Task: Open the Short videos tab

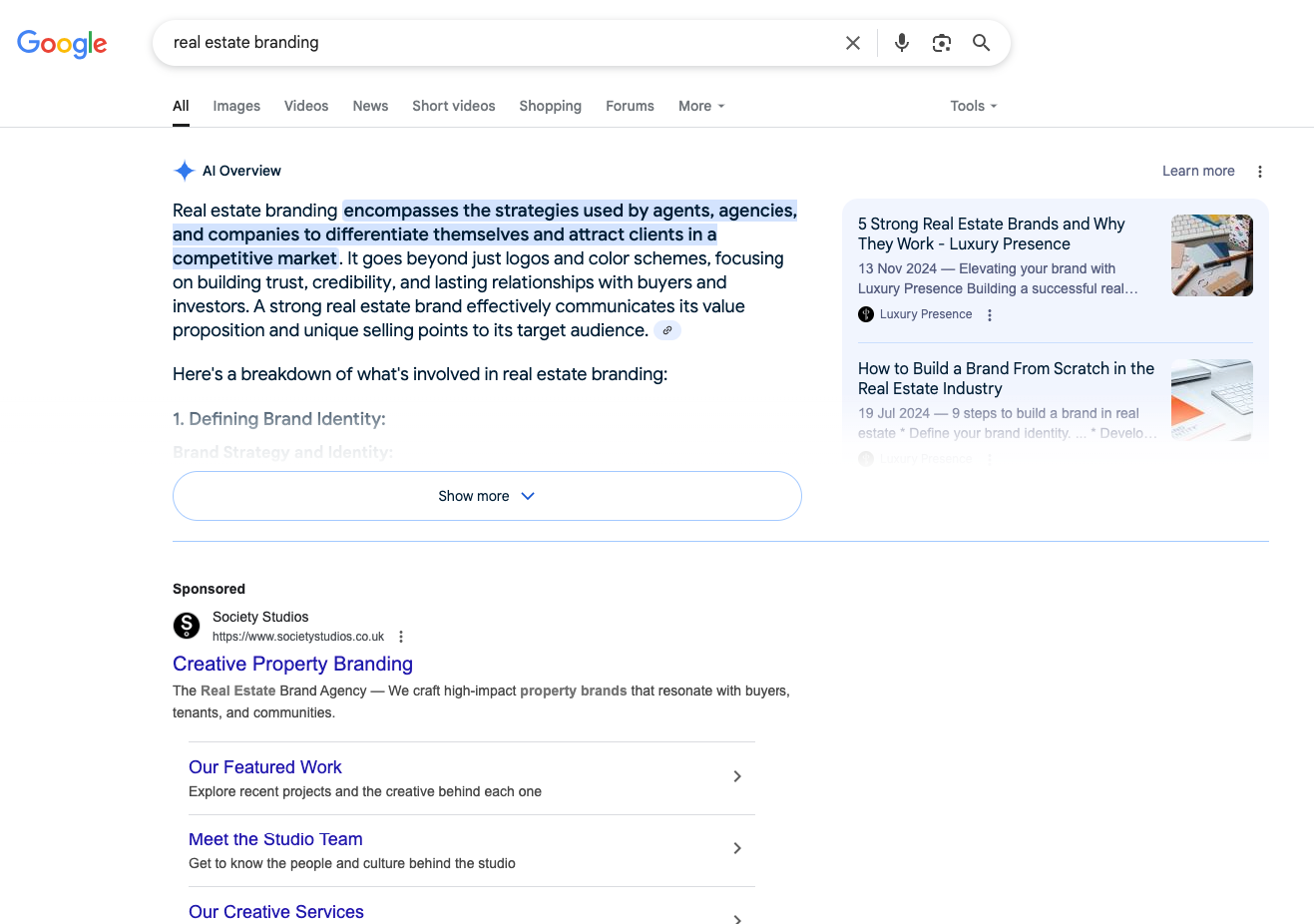Action: (x=454, y=106)
